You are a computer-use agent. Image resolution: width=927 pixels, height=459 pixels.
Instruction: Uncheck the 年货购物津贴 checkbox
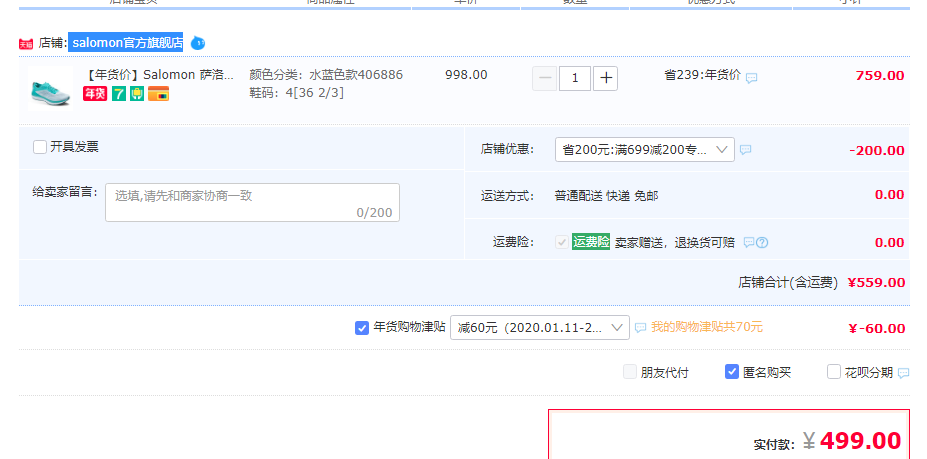(362, 327)
